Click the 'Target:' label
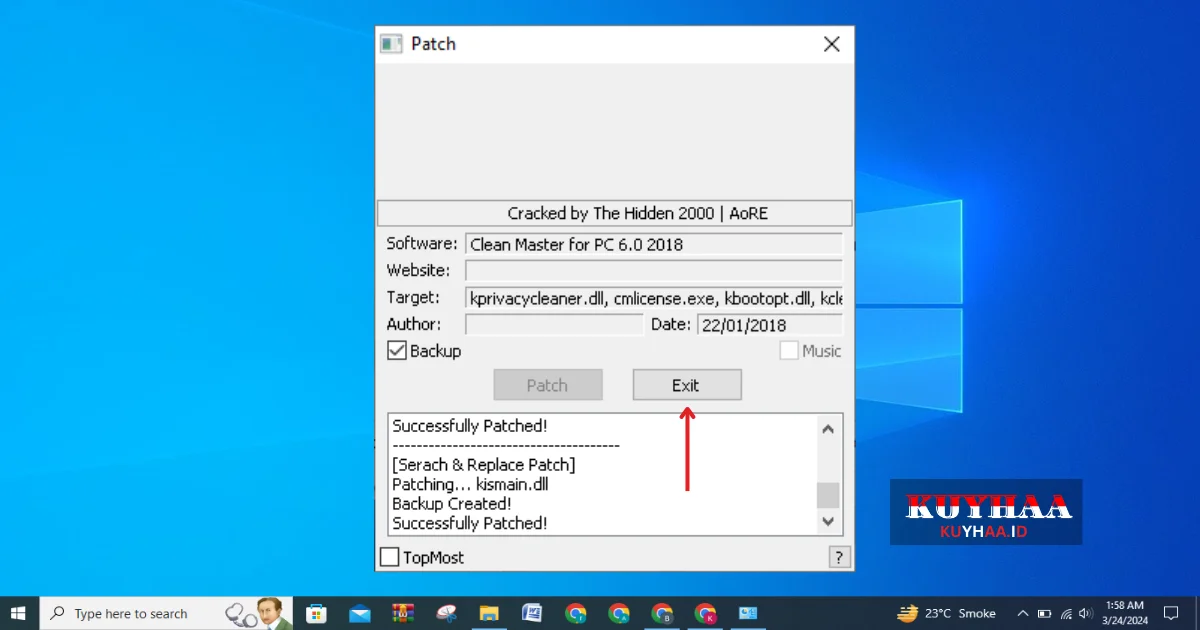Viewport: 1200px width, 630px height. pyautogui.click(x=413, y=297)
